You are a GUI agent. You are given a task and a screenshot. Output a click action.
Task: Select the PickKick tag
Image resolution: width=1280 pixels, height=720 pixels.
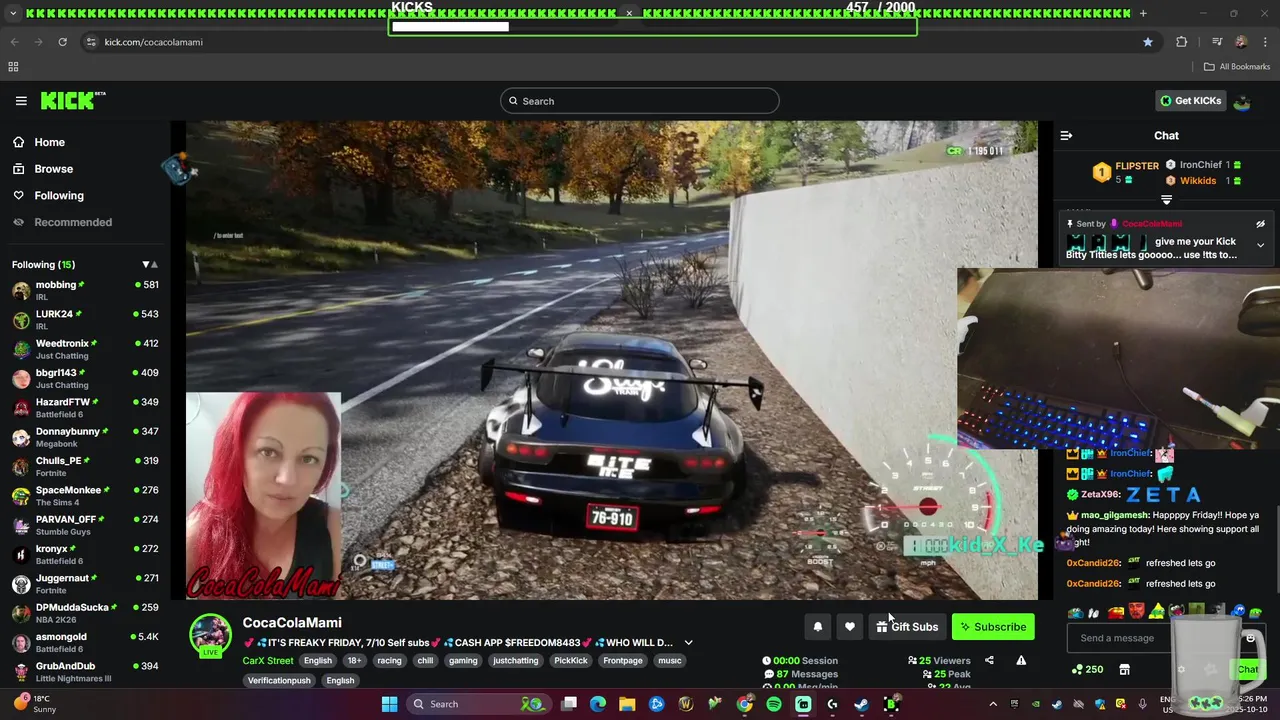pyautogui.click(x=571, y=660)
